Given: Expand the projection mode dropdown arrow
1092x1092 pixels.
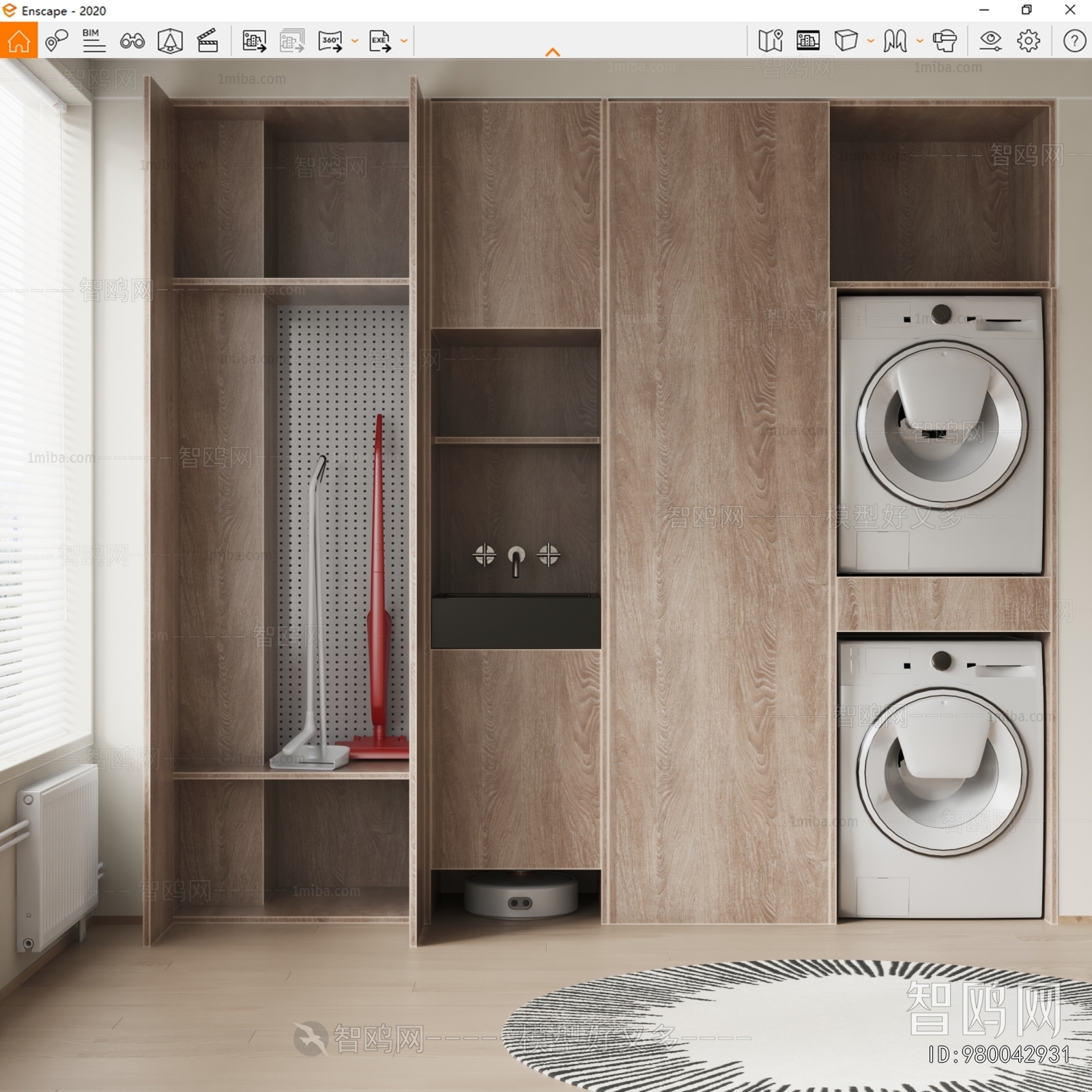Looking at the screenshot, I should click(x=871, y=41).
